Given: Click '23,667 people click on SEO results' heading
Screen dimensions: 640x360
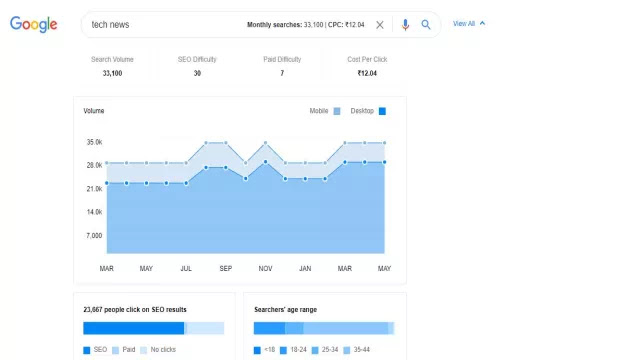Looking at the screenshot, I should tap(135, 310).
